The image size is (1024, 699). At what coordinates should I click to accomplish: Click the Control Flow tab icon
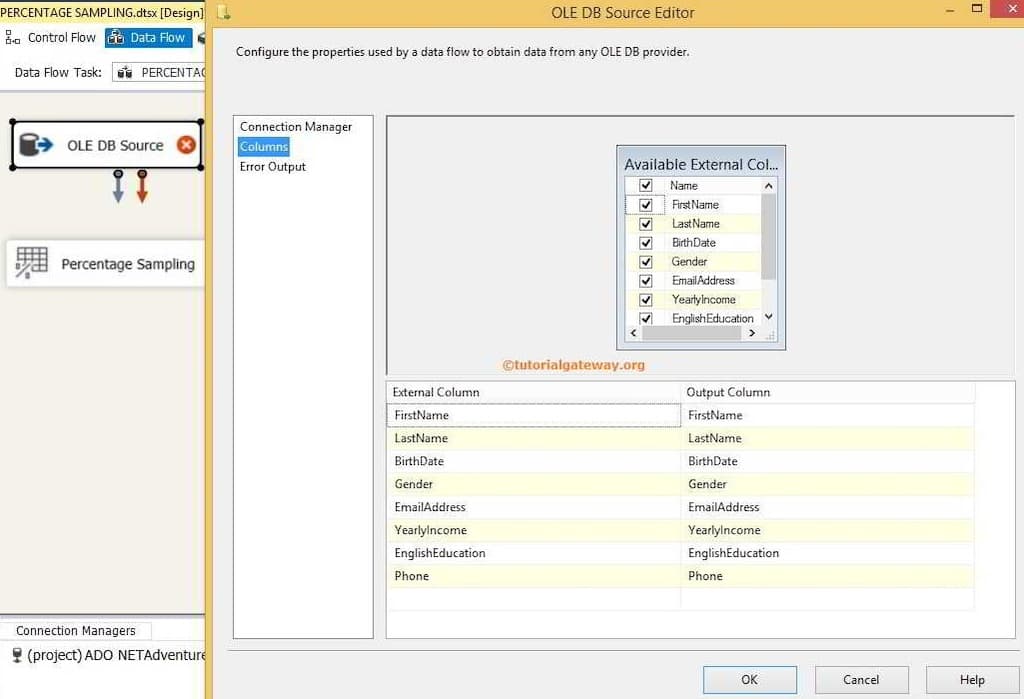tap(12, 38)
